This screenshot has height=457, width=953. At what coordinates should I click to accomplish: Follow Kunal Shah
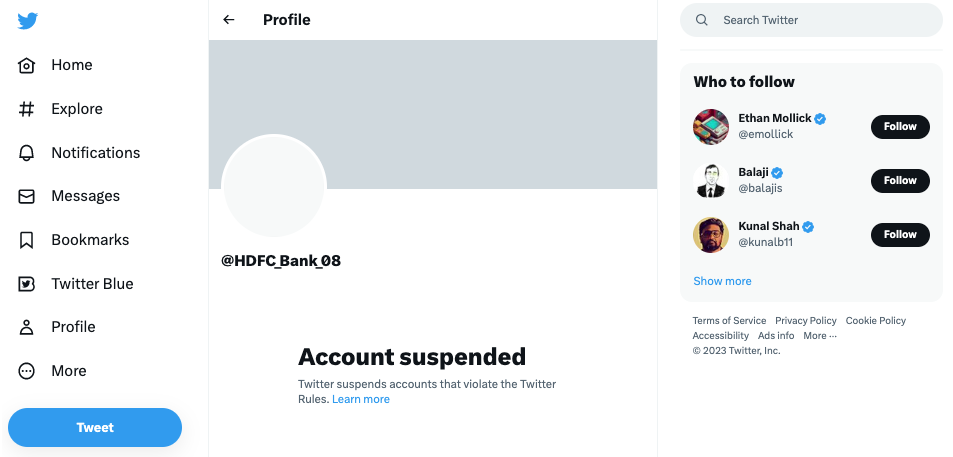click(x=900, y=235)
